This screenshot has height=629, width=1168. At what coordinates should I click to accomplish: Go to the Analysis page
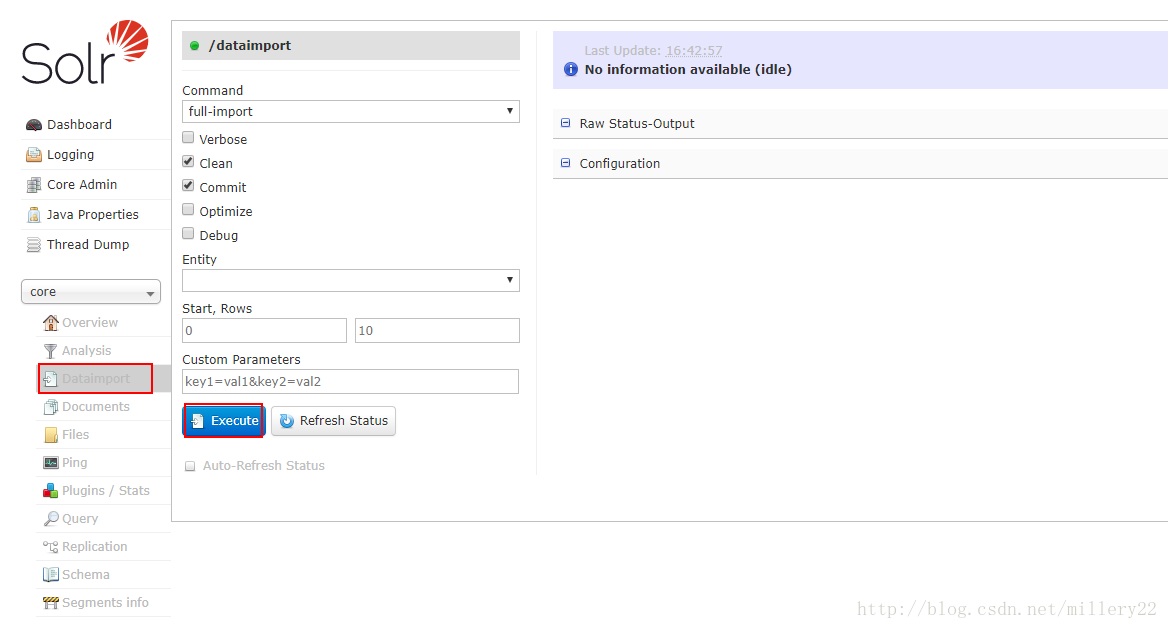coord(86,351)
